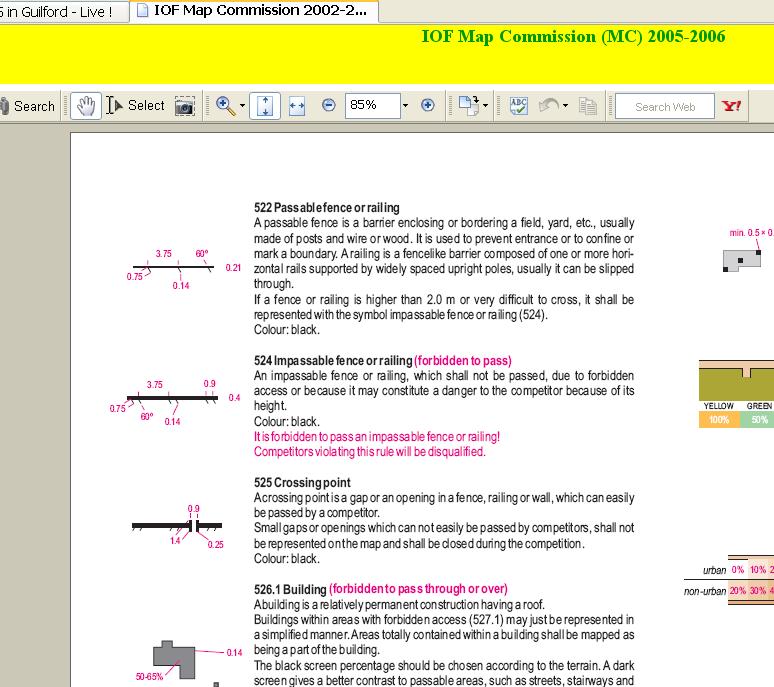Click heading "524 Impassable fence or railing"
The image size is (774, 687).
pyautogui.click(x=333, y=361)
